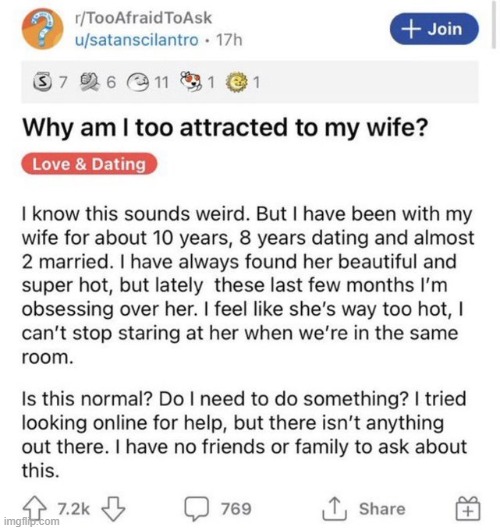Open the 769 comments count
This screenshot has width=500, height=530.
(236, 509)
